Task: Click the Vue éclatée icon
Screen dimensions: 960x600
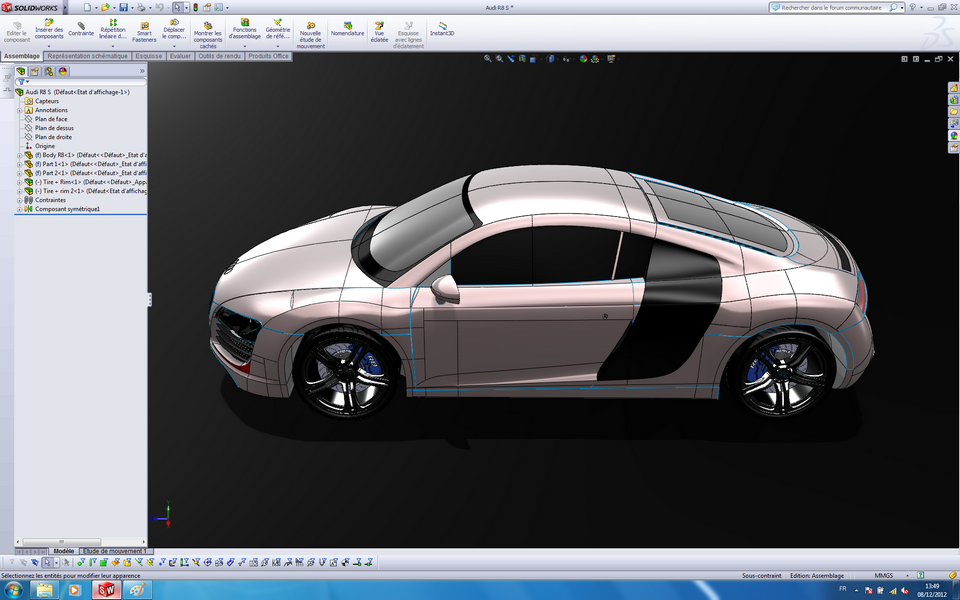Action: [377, 28]
